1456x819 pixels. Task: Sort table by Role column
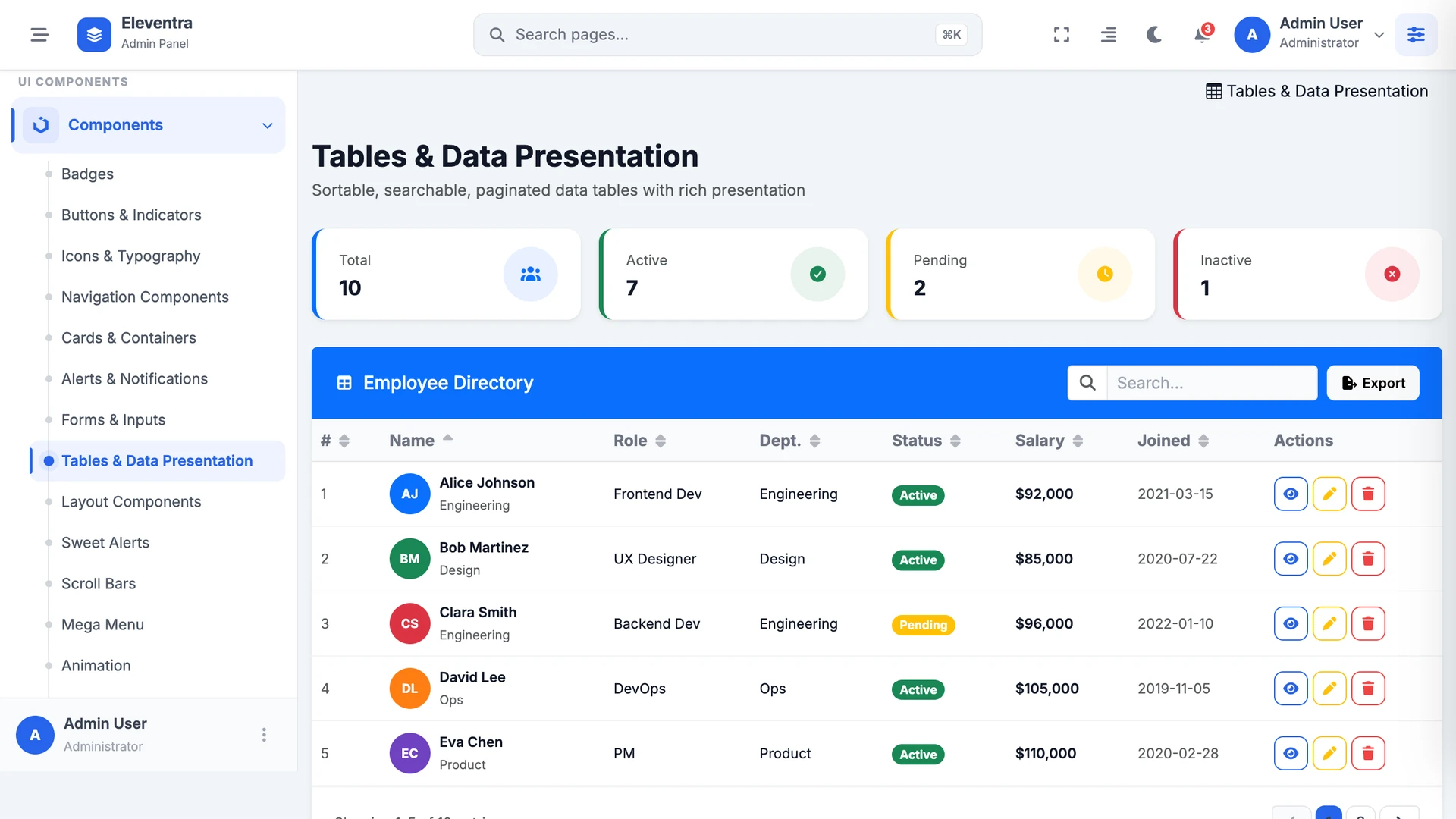pos(639,441)
